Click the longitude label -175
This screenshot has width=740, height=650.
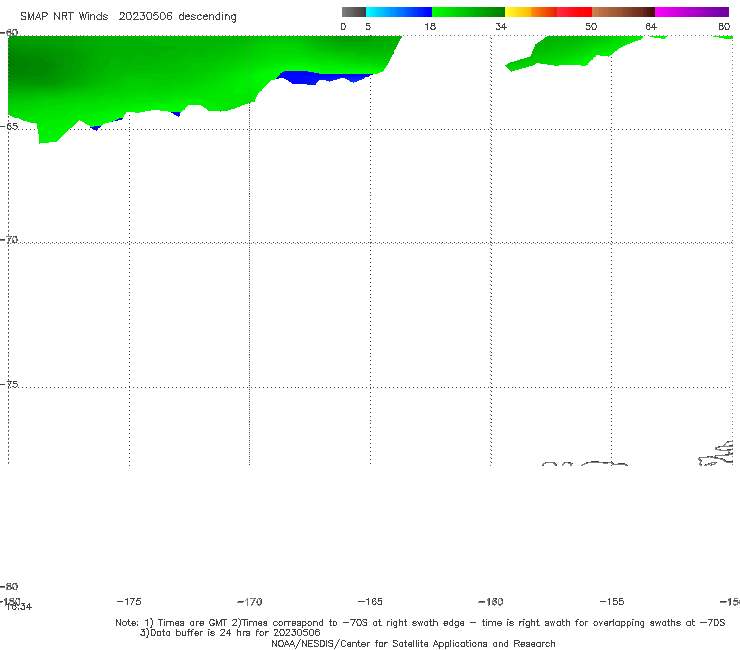coord(129,601)
